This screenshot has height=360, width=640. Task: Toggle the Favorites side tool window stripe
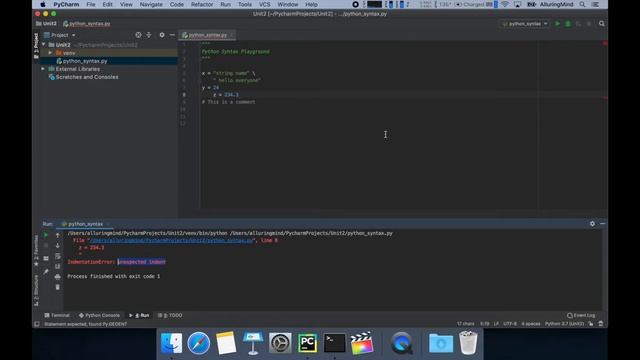tap(36, 251)
